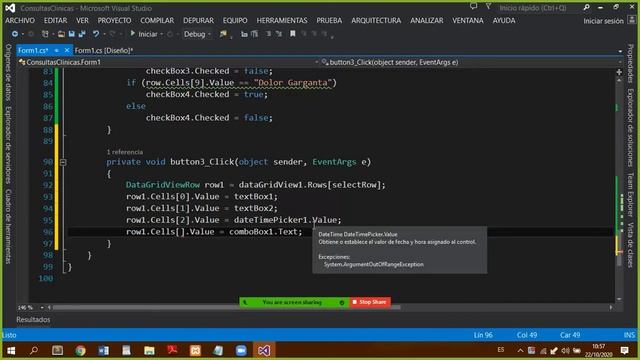Pin the Form1.cs tab
Viewport: 640px width, 360px height.
click(x=57, y=50)
